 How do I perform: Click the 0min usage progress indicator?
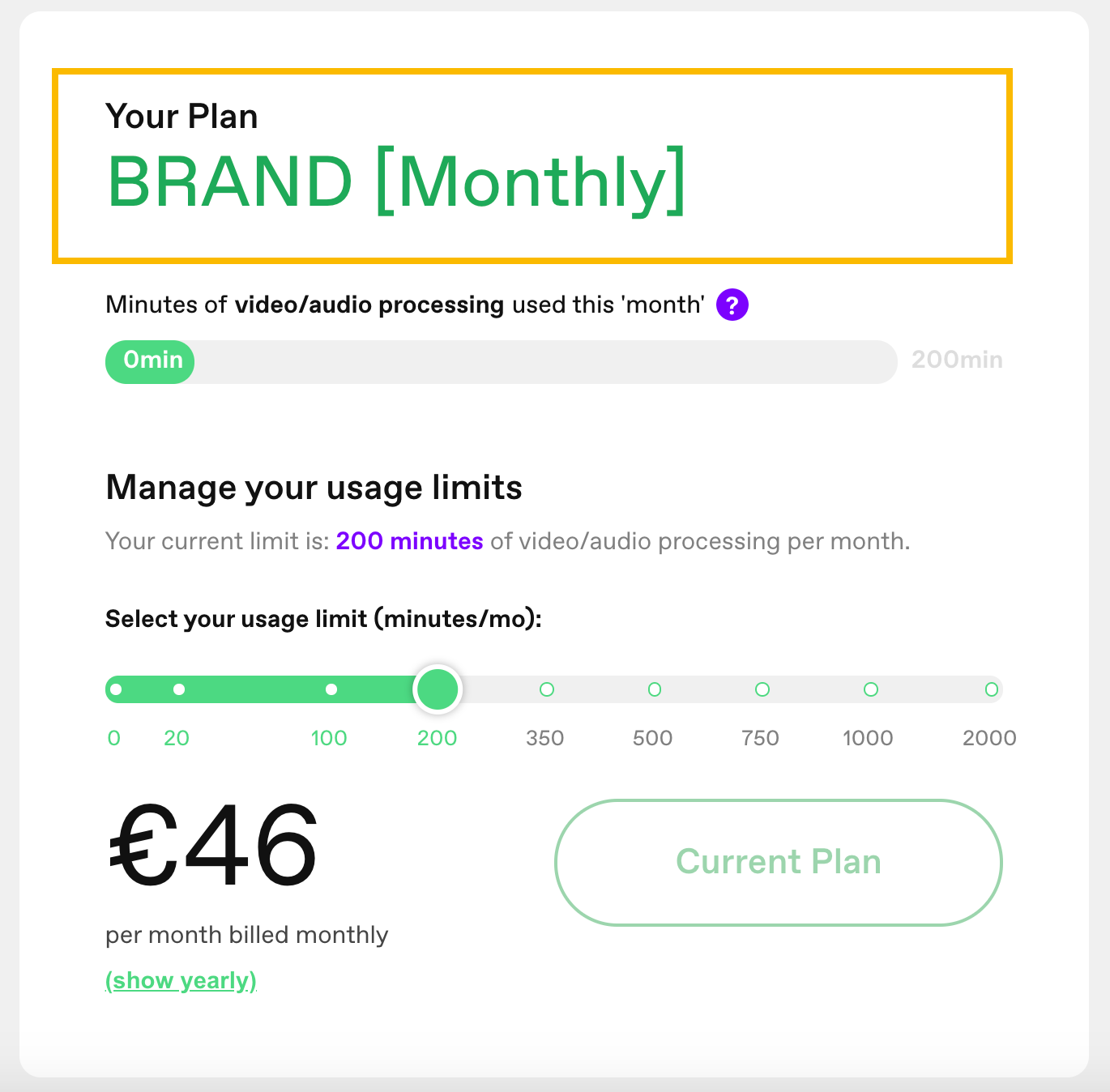150,361
